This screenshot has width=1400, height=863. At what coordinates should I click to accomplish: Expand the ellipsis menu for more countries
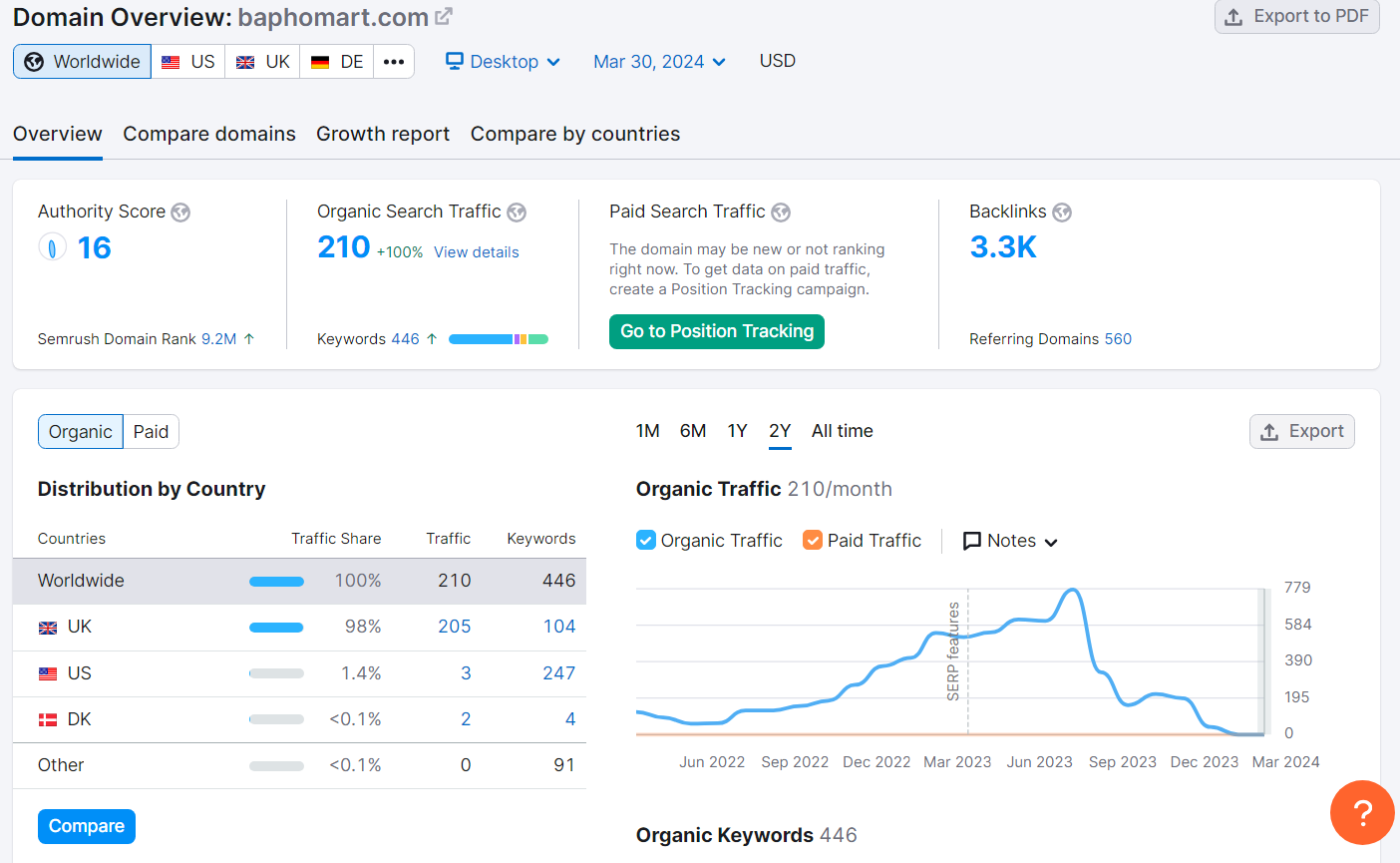click(394, 61)
